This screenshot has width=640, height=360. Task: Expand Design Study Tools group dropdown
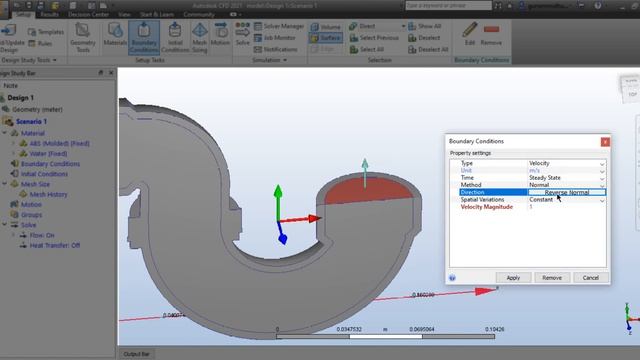[54, 60]
